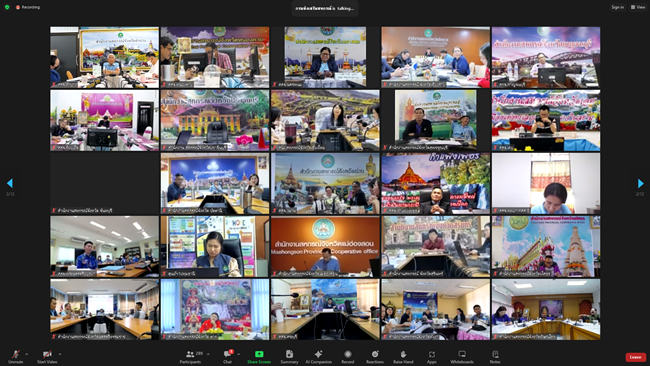650x366 pixels.
Task: Click the green Share Screen icon
Action: [259, 354]
